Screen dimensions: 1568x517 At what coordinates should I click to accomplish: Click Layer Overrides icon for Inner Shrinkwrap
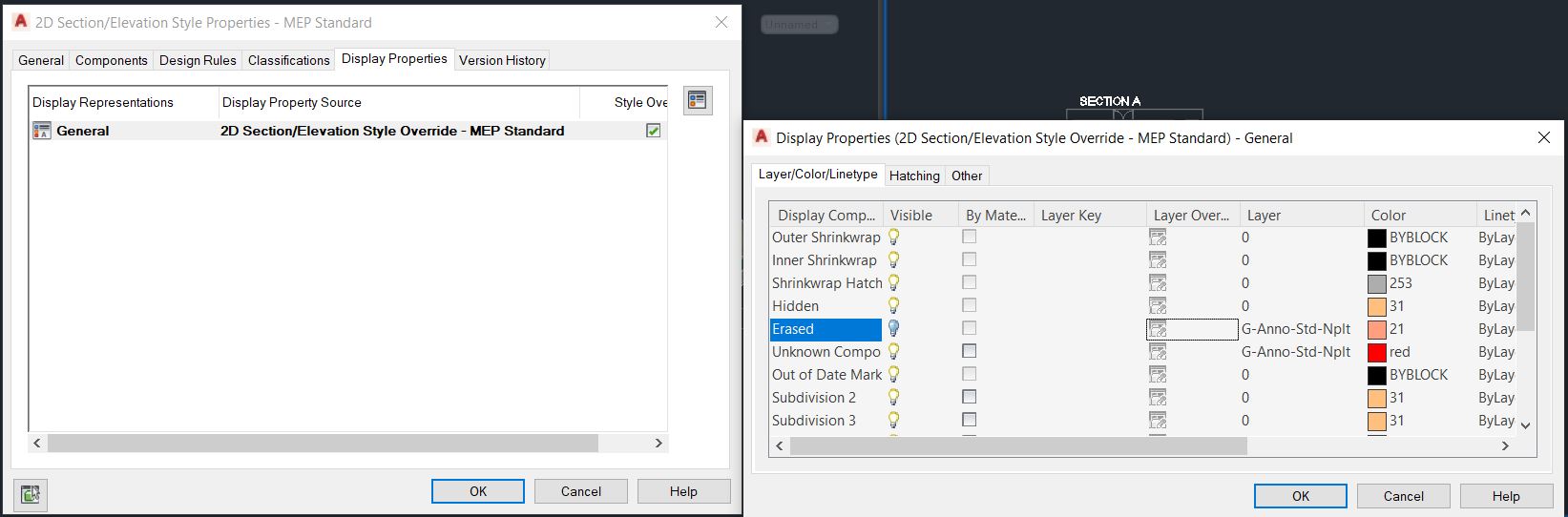(x=1158, y=260)
